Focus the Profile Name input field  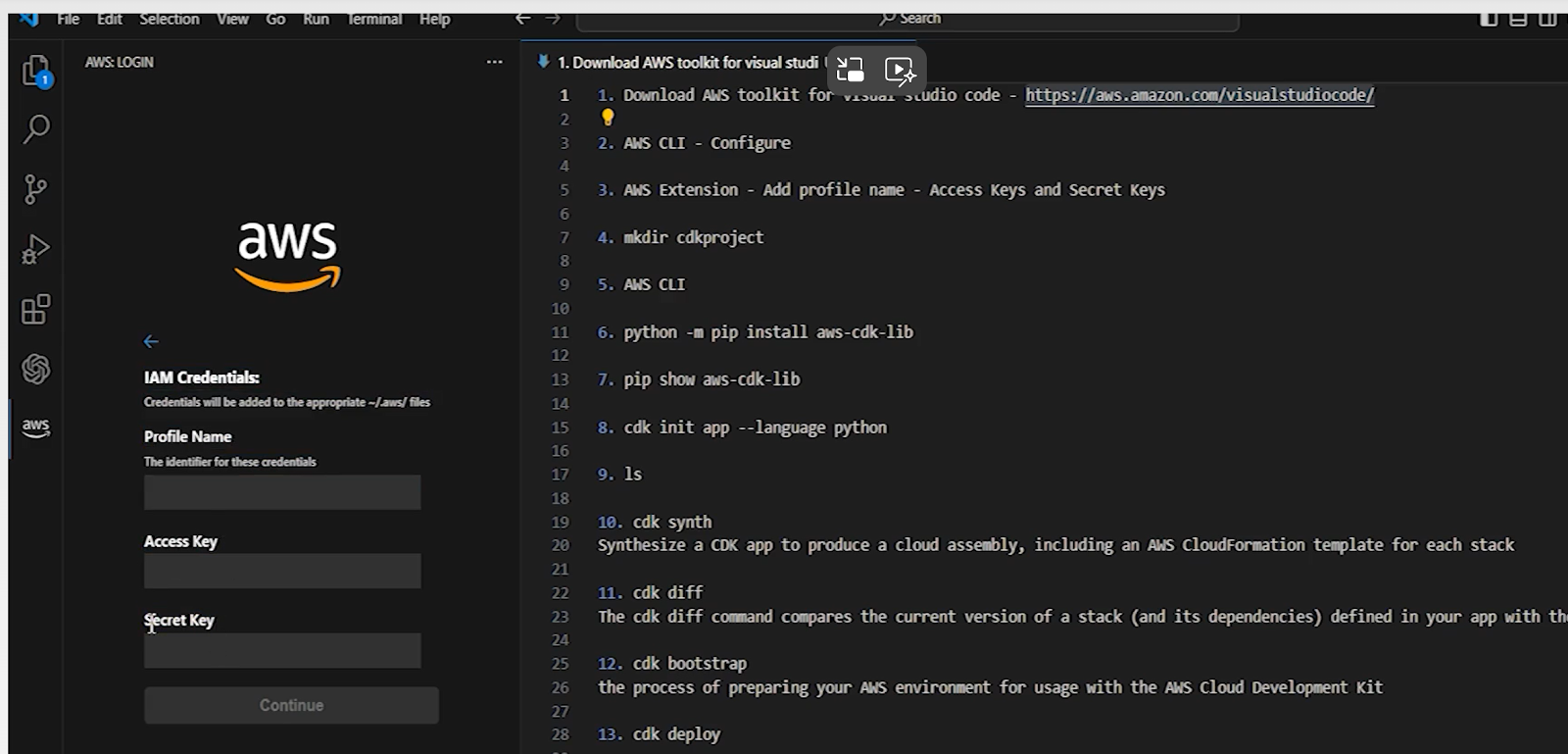[282, 492]
